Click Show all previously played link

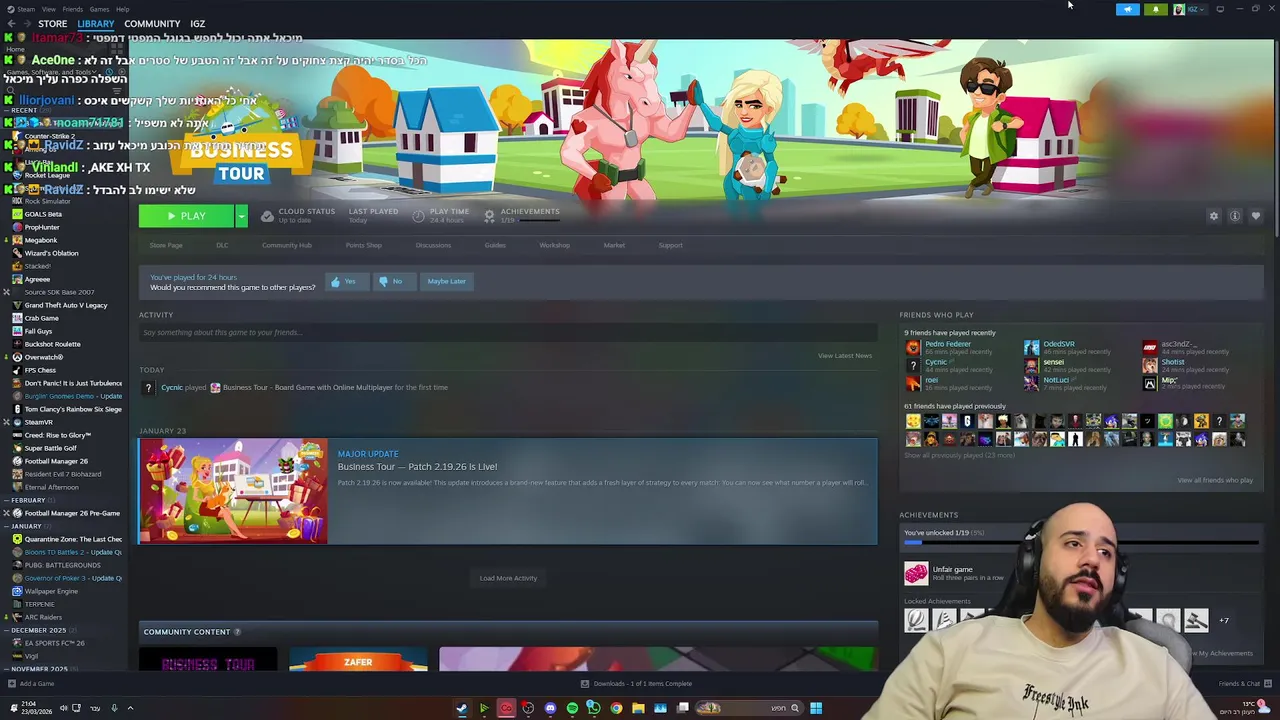pos(959,455)
